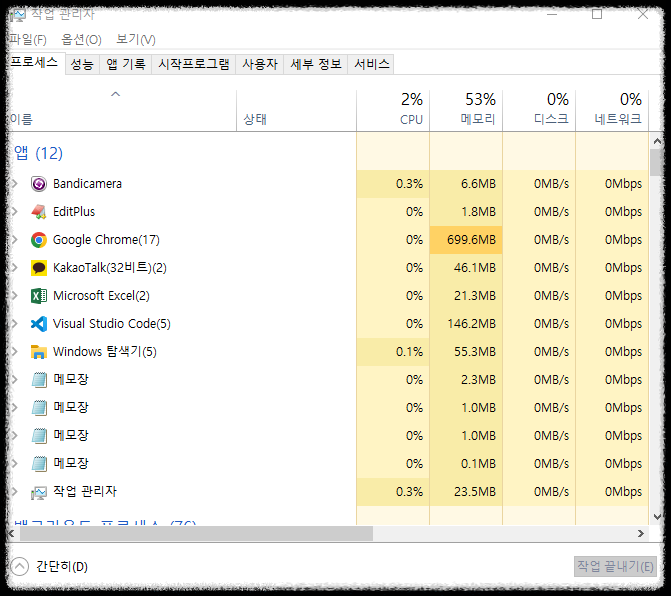The width and height of the screenshot is (671, 596).
Task: Click the 메모장 icon with 2.3MB memory
Action: pyautogui.click(x=39, y=380)
